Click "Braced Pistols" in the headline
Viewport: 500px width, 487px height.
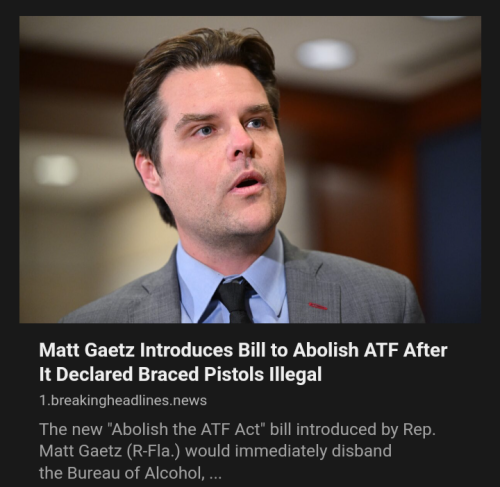point(201,374)
